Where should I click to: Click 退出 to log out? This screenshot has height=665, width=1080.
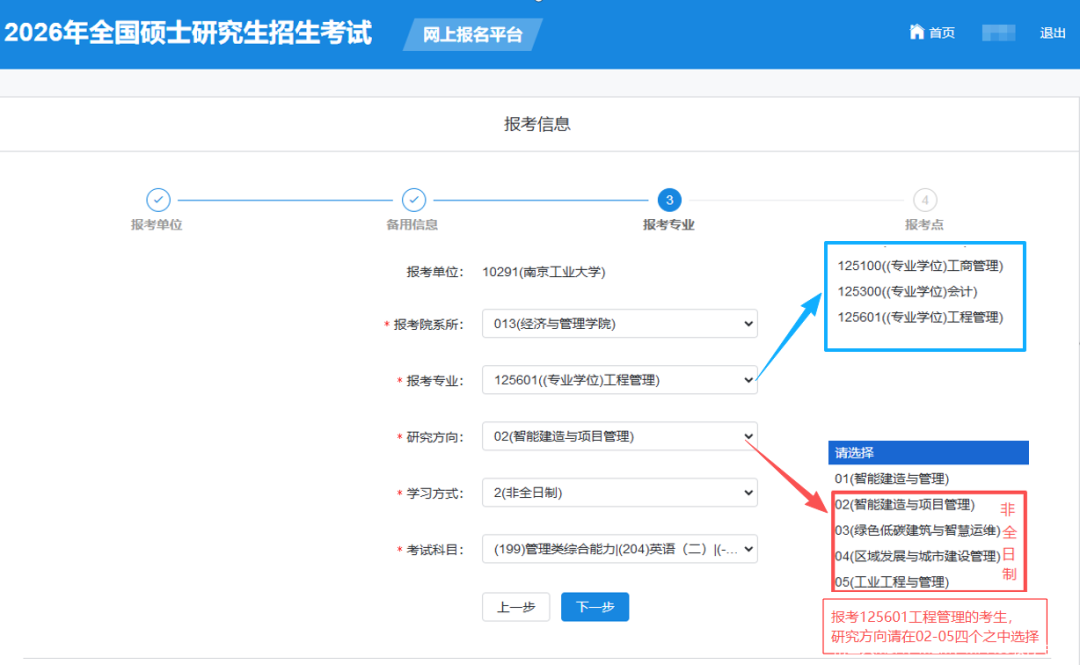[x=1052, y=32]
